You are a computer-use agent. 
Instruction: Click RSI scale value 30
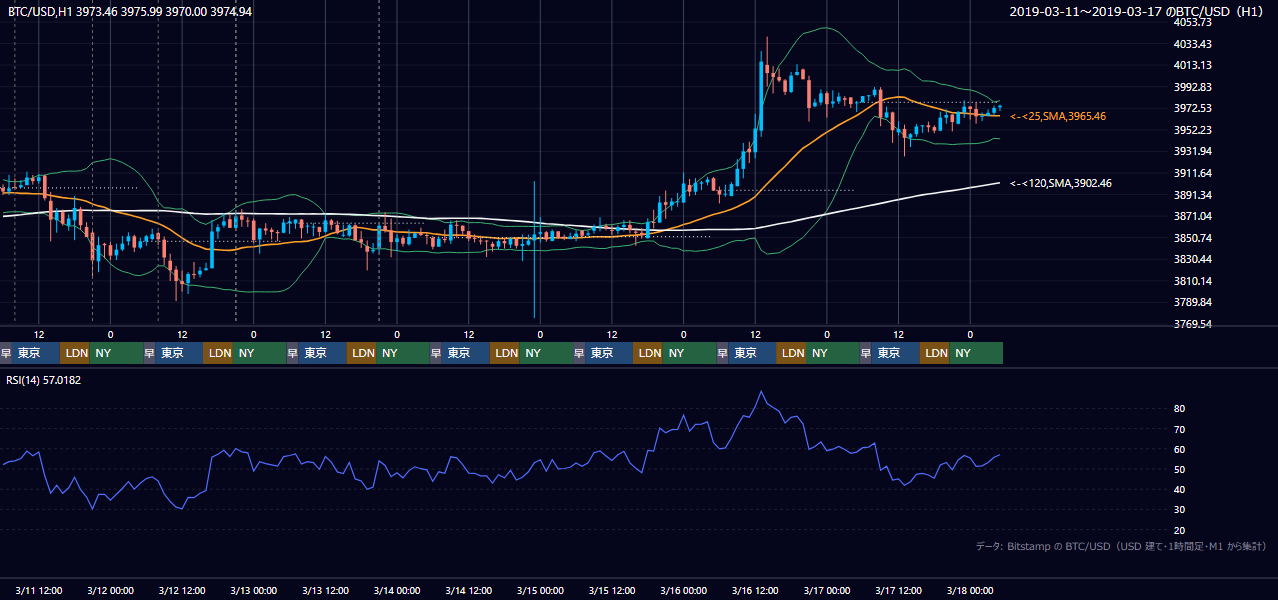click(1180, 510)
